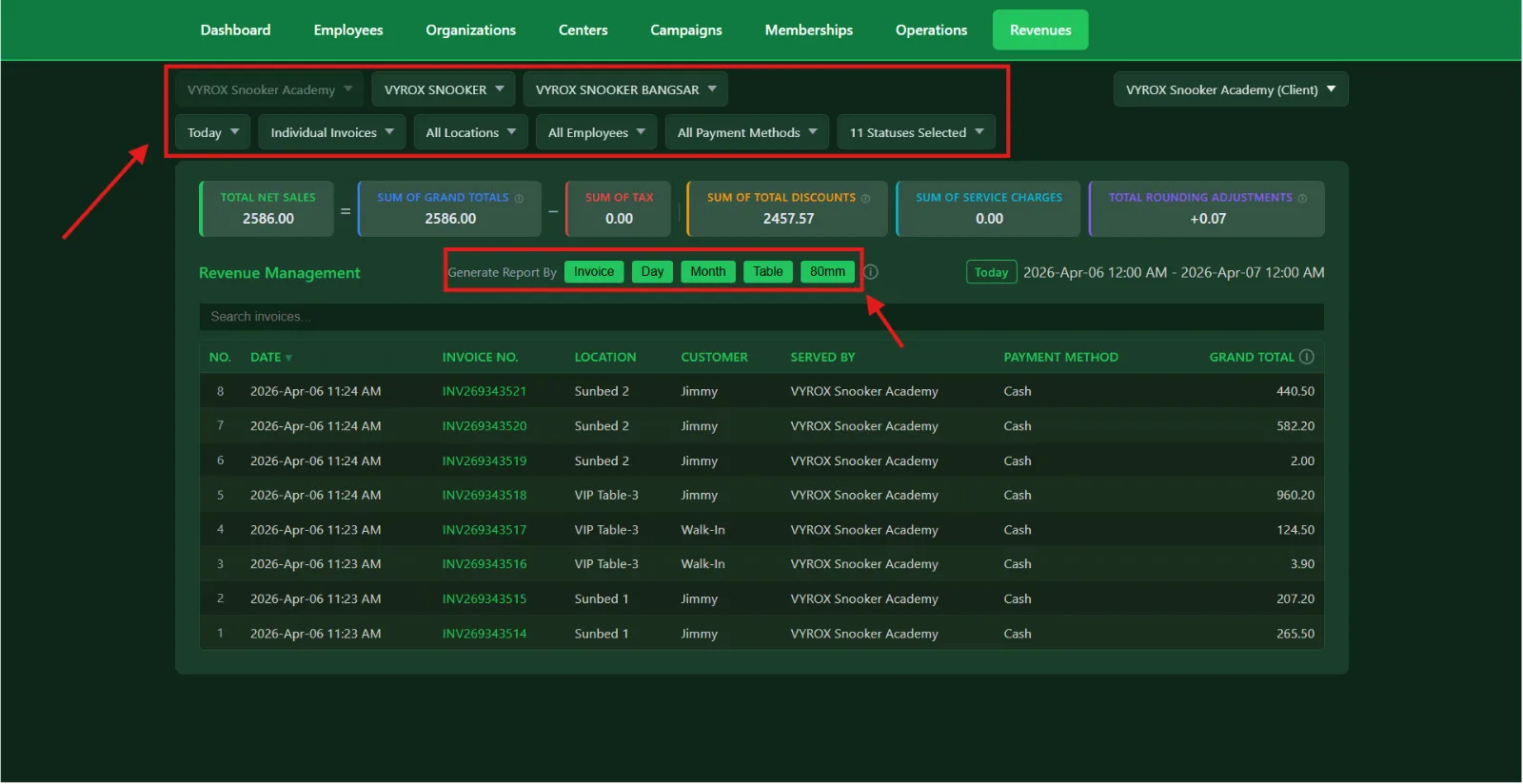Open invoice INV269343518

click(485, 496)
